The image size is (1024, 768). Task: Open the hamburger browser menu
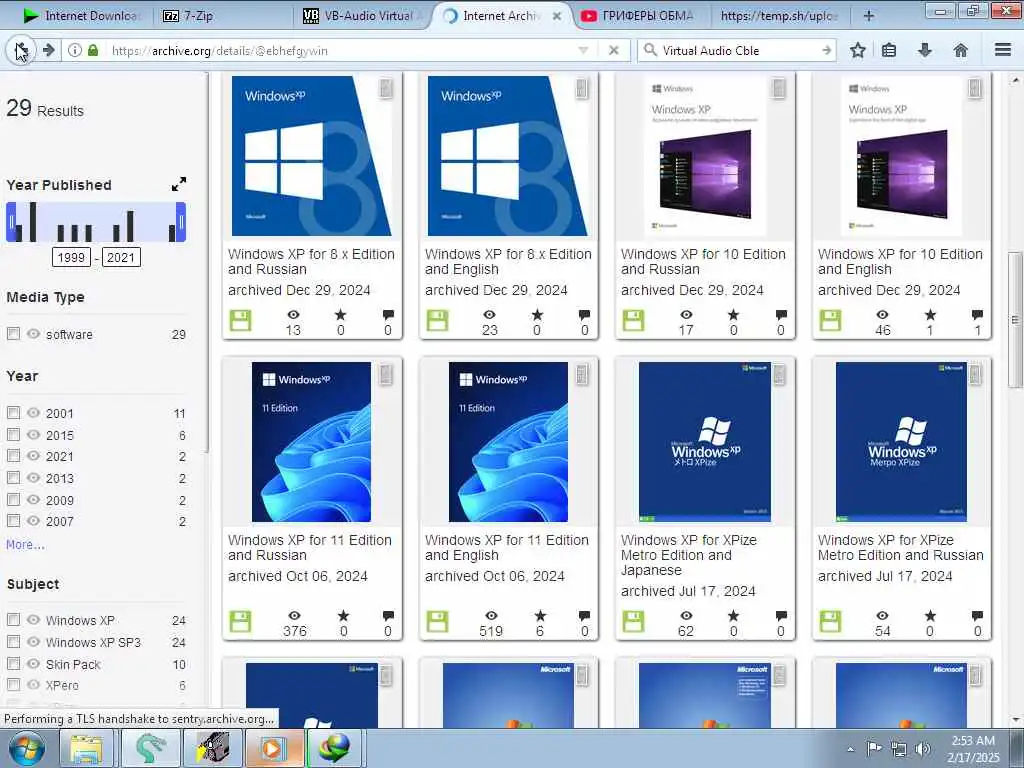click(x=1003, y=50)
